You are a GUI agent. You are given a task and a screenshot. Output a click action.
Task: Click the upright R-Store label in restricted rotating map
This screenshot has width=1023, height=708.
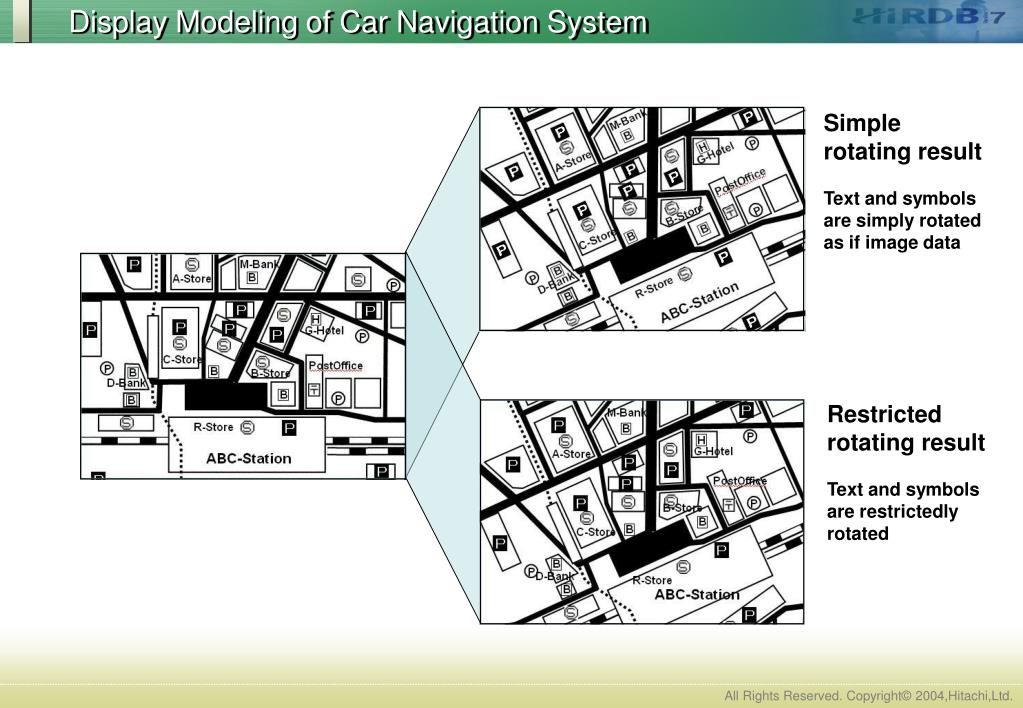(652, 580)
